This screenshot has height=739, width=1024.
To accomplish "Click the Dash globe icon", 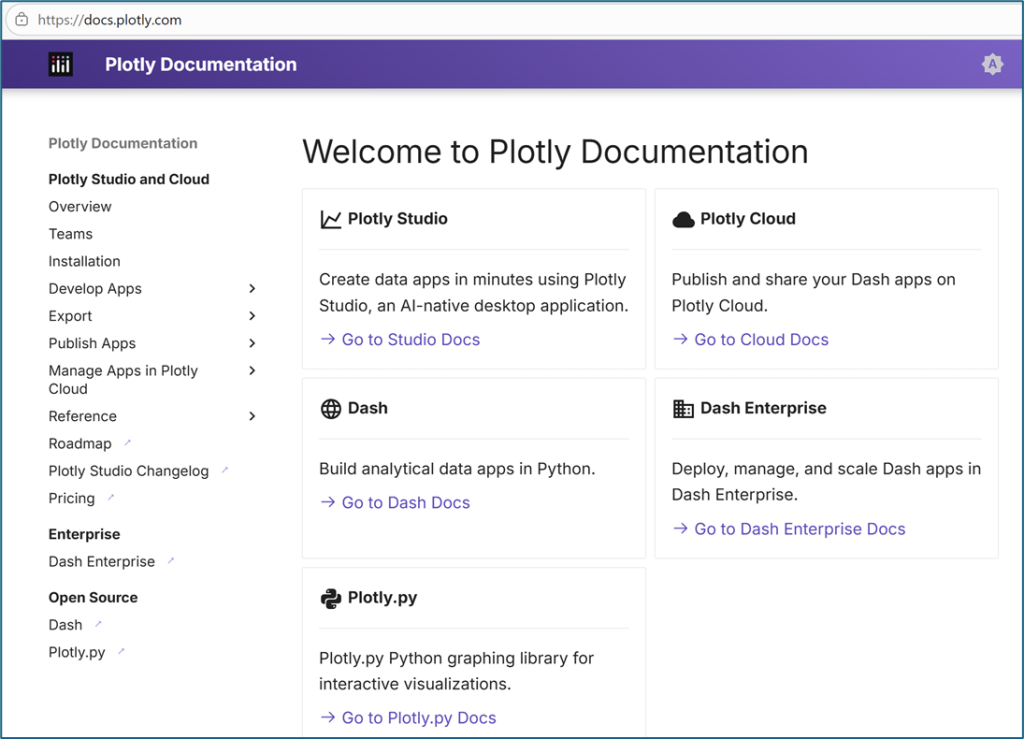I will click(330, 408).
